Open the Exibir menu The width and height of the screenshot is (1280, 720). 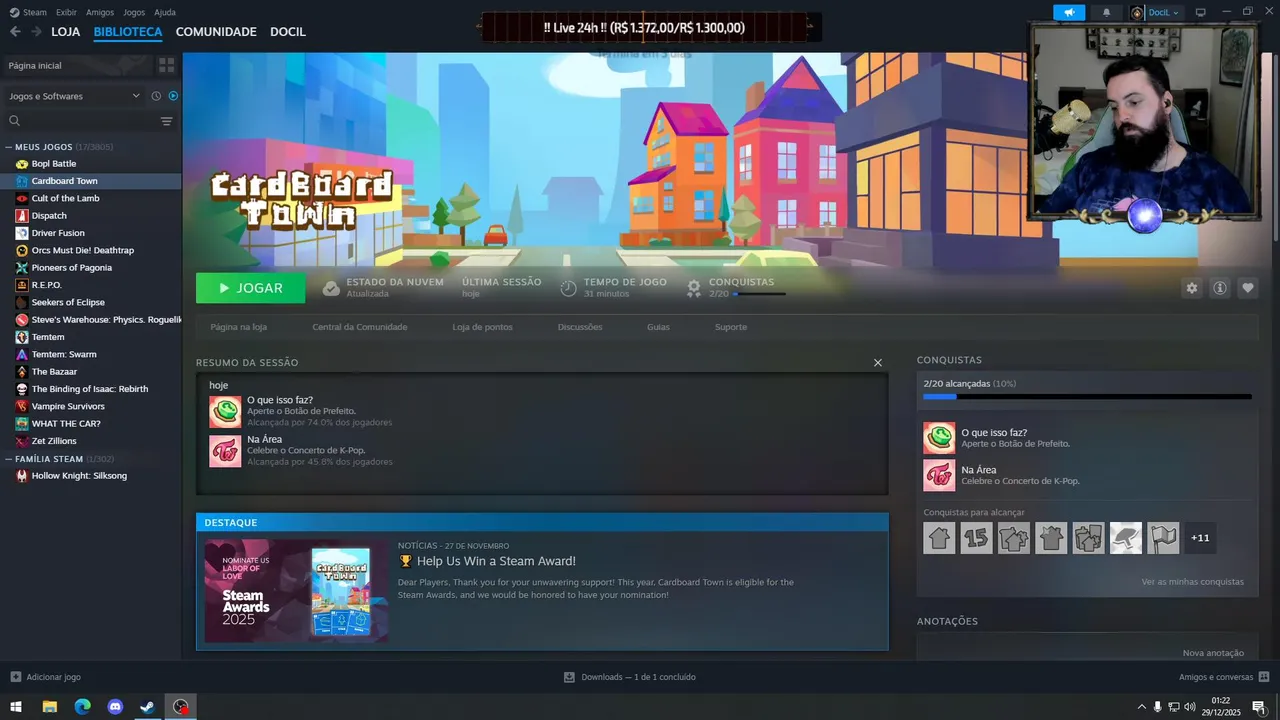click(66, 12)
